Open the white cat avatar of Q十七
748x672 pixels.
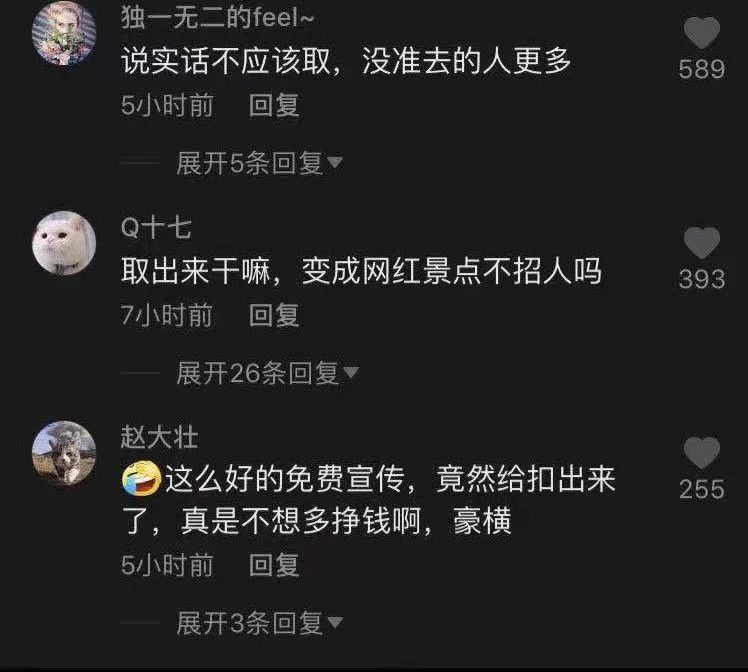(64, 243)
